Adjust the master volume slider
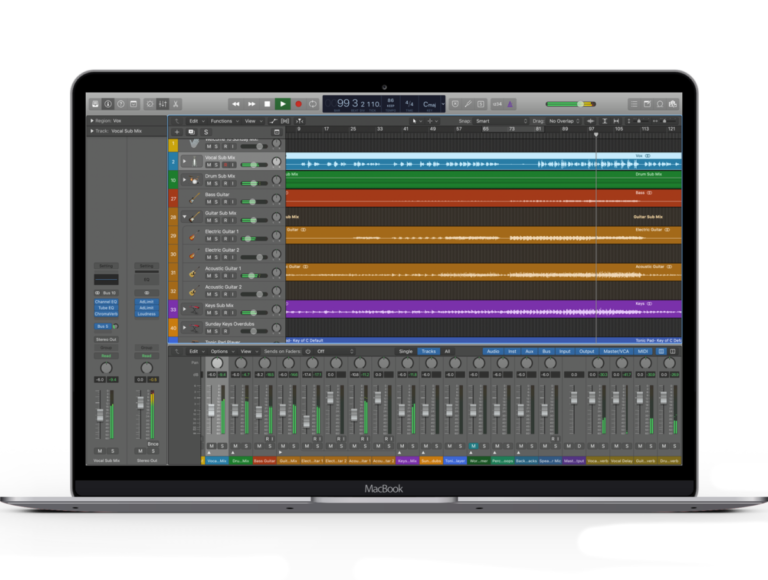Viewport: 768px width, 580px height. coord(571,104)
